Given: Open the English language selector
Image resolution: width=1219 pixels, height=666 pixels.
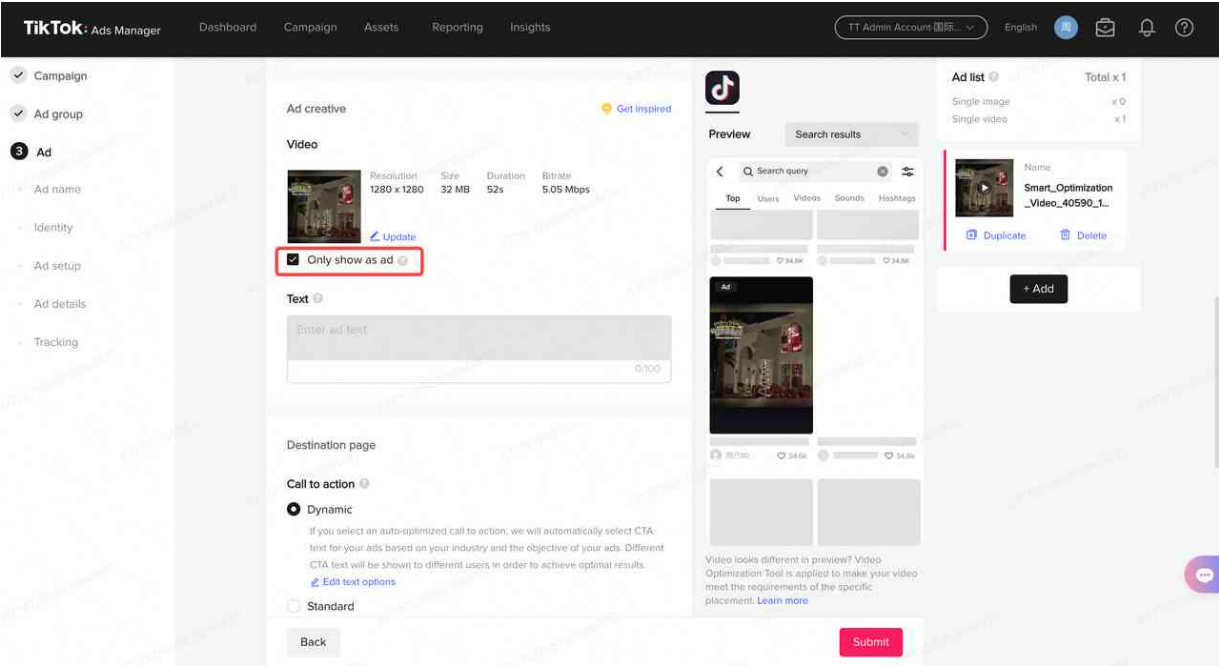Looking at the screenshot, I should (x=1021, y=28).
